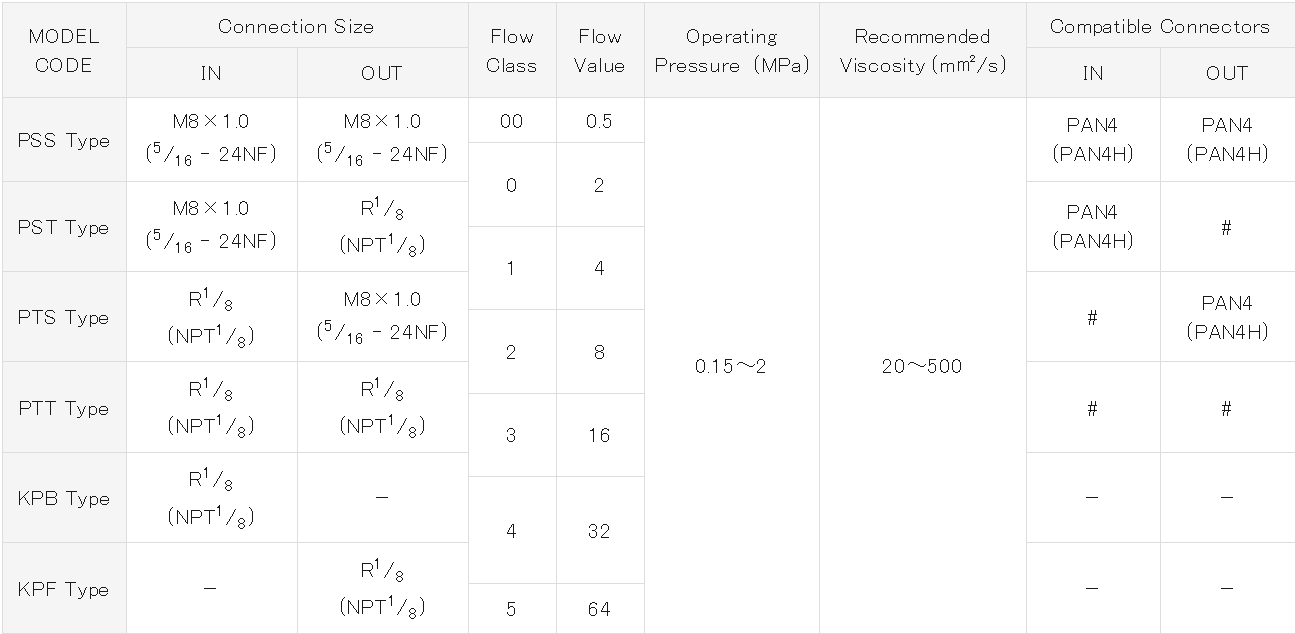Screen dimensions: 1295x634
Task: Click the PTS Type model cell
Action: 63,317
